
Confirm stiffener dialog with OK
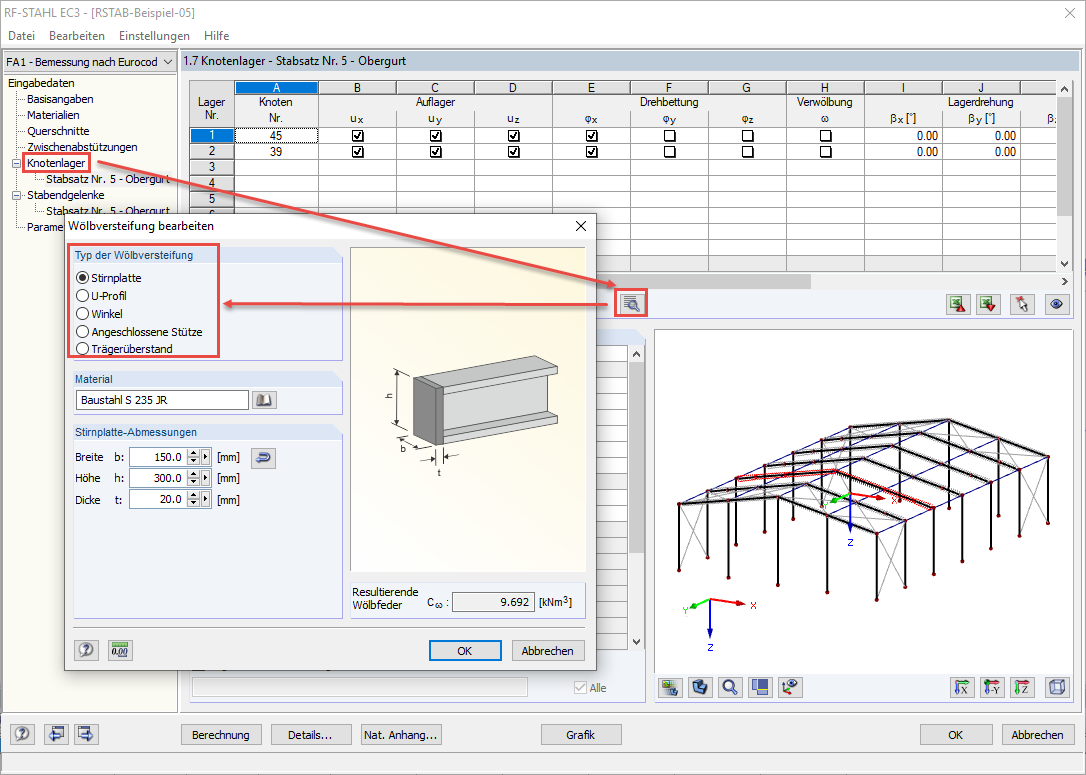[x=465, y=650]
